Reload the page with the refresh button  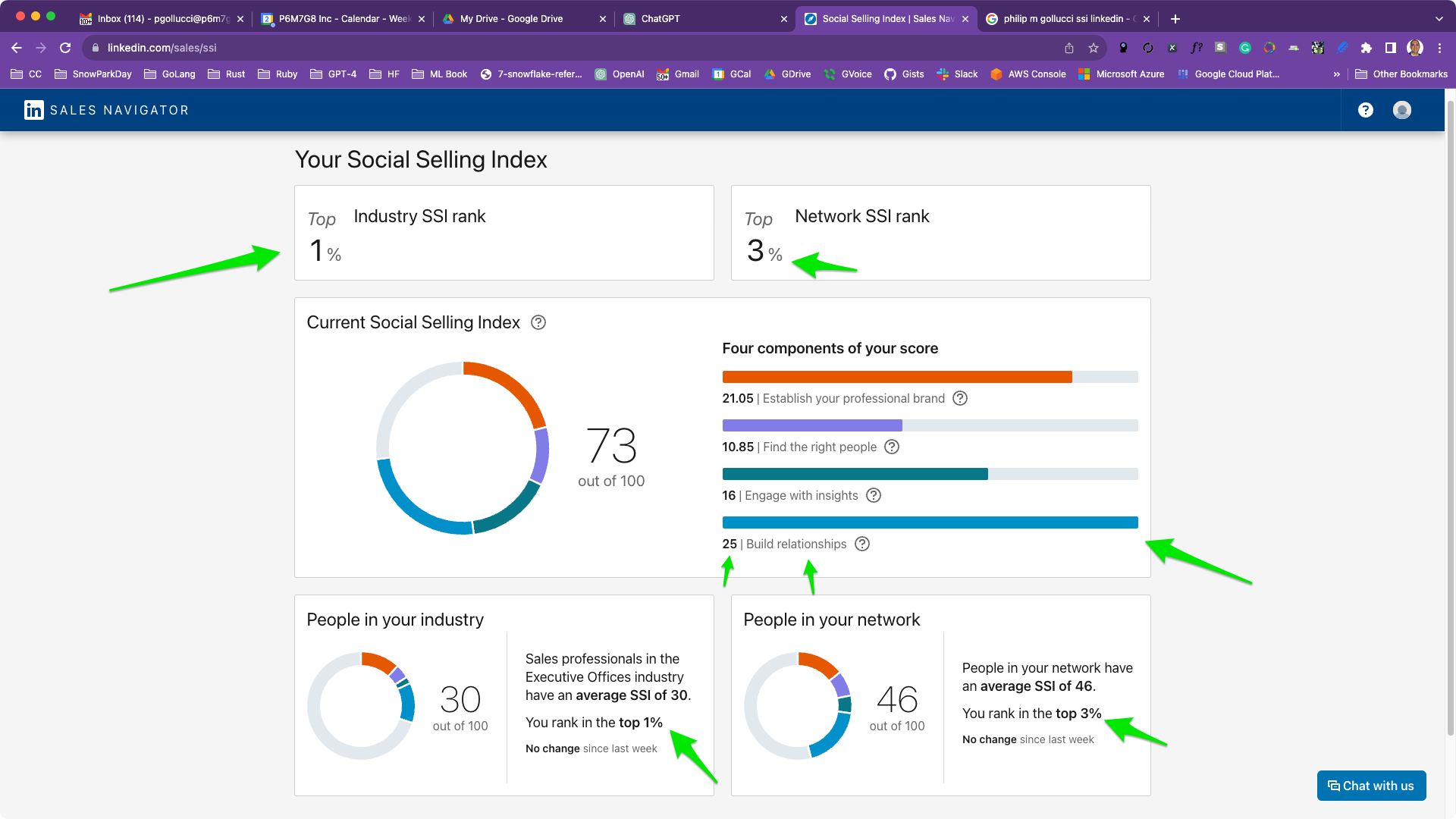point(65,48)
